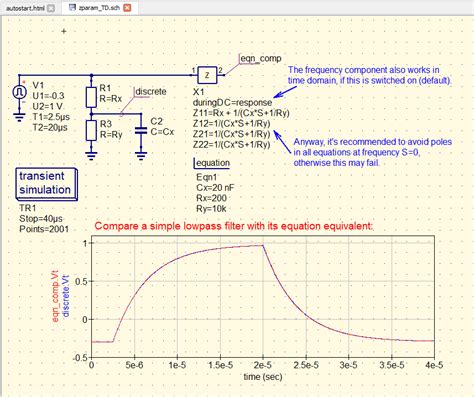Click the eqn_comp node label
The image size is (474, 397).
coord(260,58)
